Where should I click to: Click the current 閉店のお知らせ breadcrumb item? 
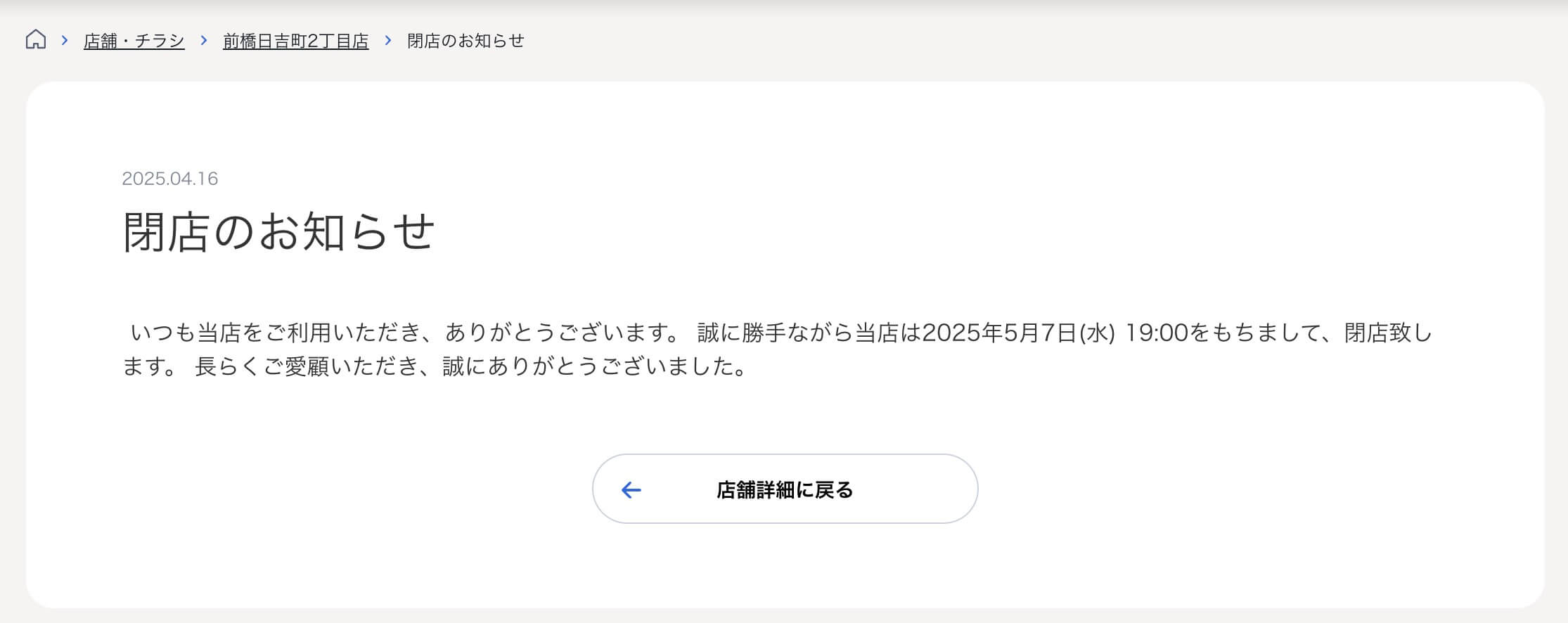465,41
